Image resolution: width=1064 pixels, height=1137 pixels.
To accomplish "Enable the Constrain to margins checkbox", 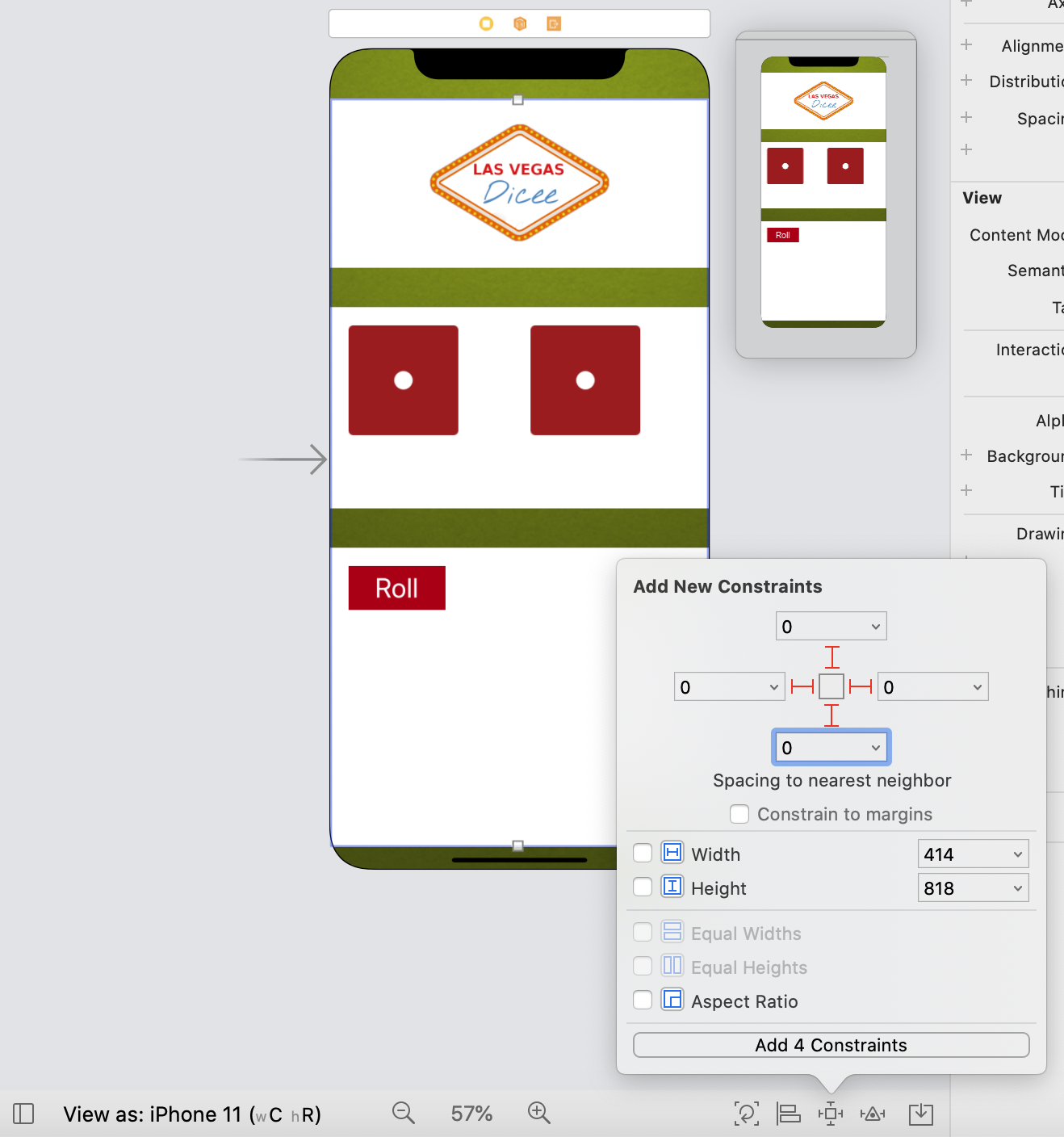I will pyautogui.click(x=739, y=814).
